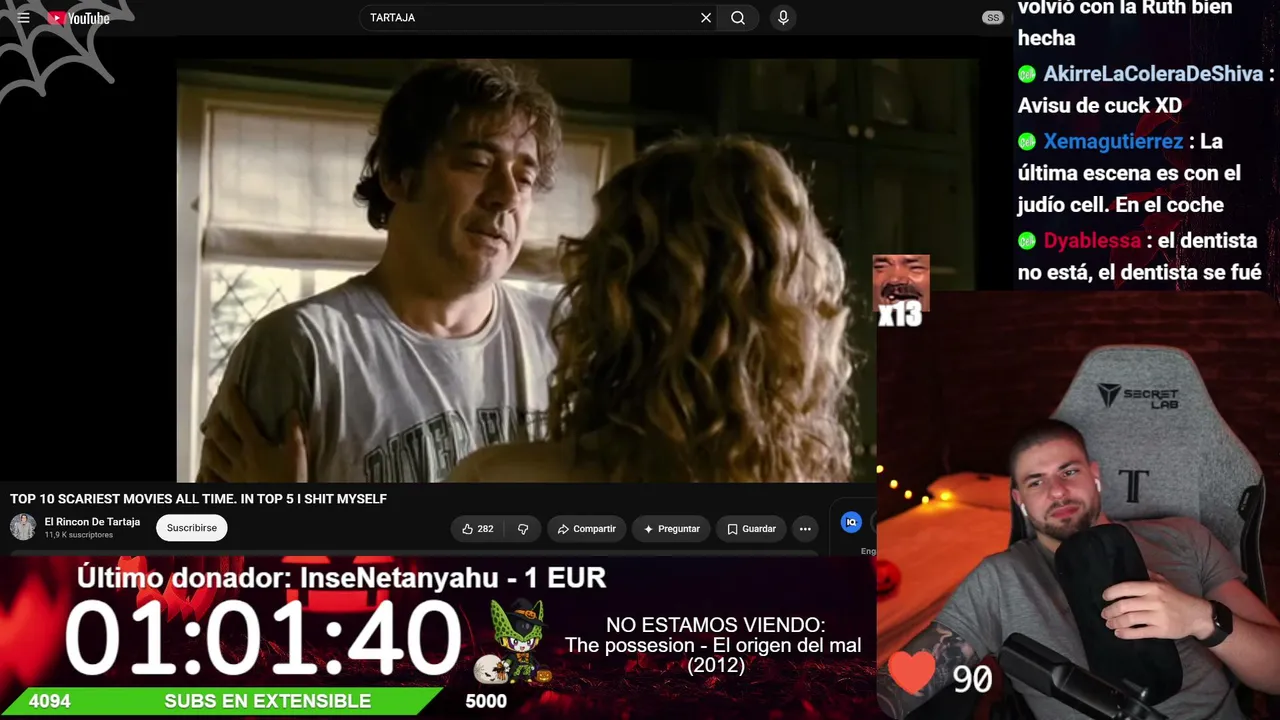Visit the El Rincon De Tartaja channel name
This screenshot has width=1280, height=720.
click(x=92, y=522)
